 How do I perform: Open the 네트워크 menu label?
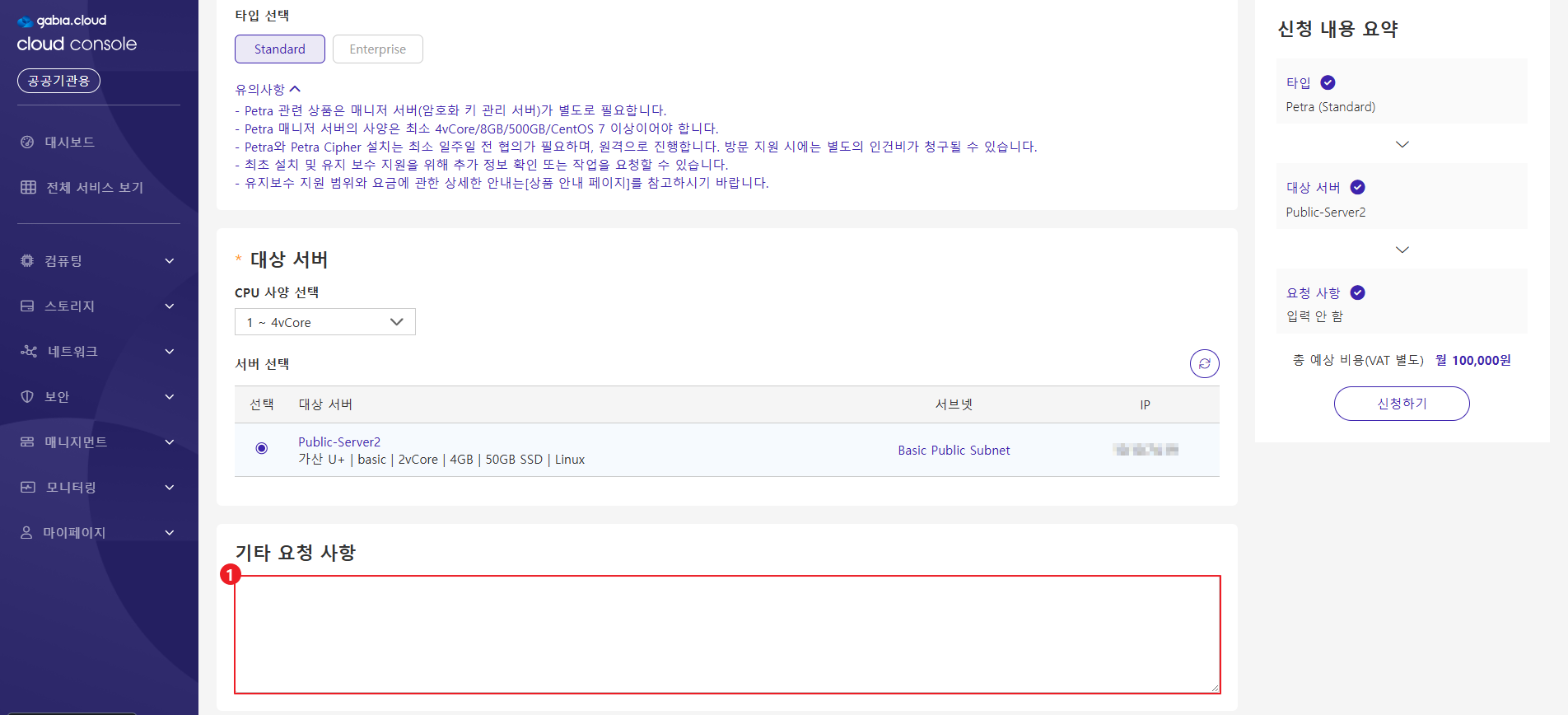coord(72,352)
